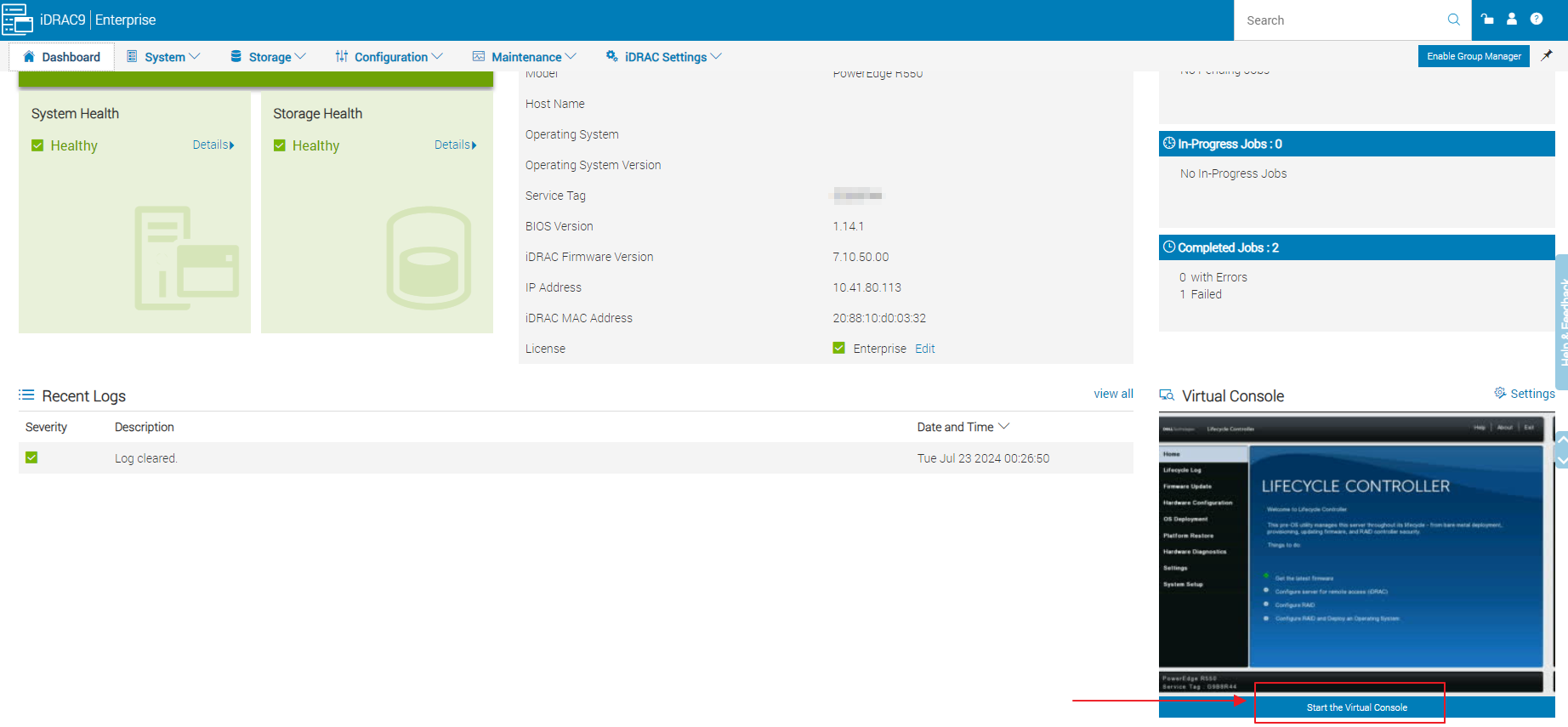Click the iDRAC Settings gears icon

pyautogui.click(x=611, y=56)
